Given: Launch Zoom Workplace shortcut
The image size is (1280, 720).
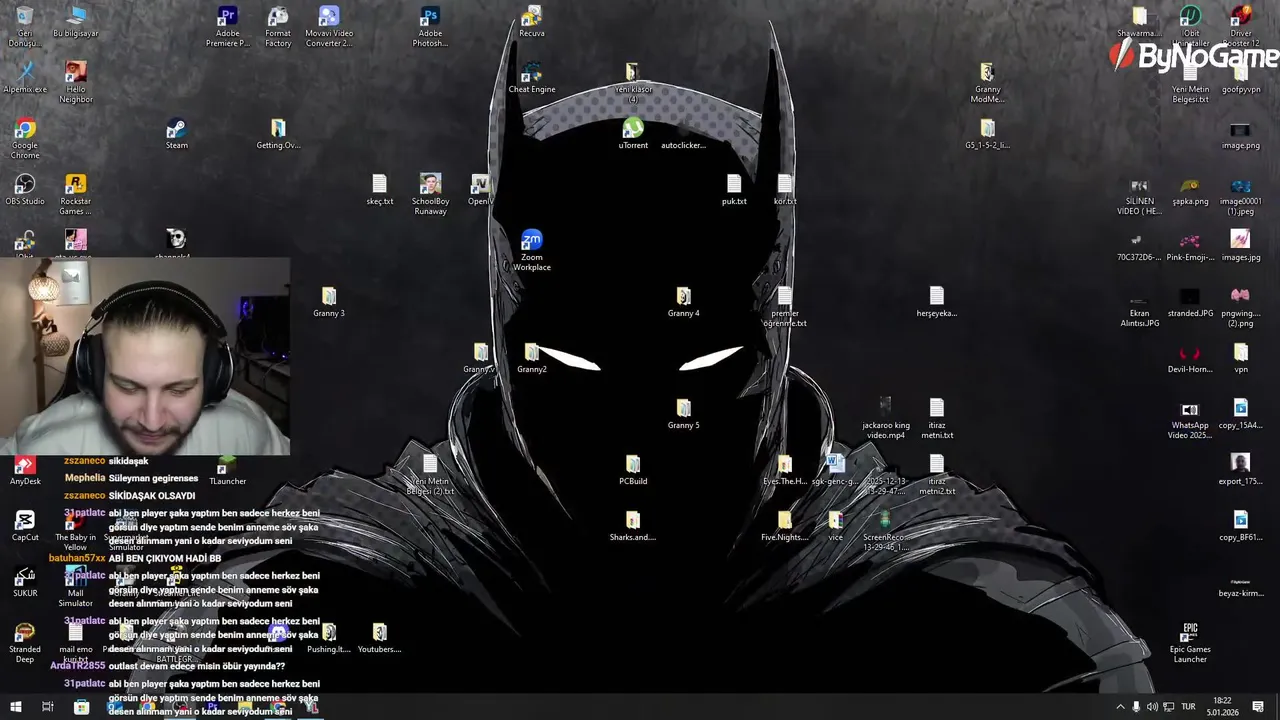Looking at the screenshot, I should [x=532, y=250].
